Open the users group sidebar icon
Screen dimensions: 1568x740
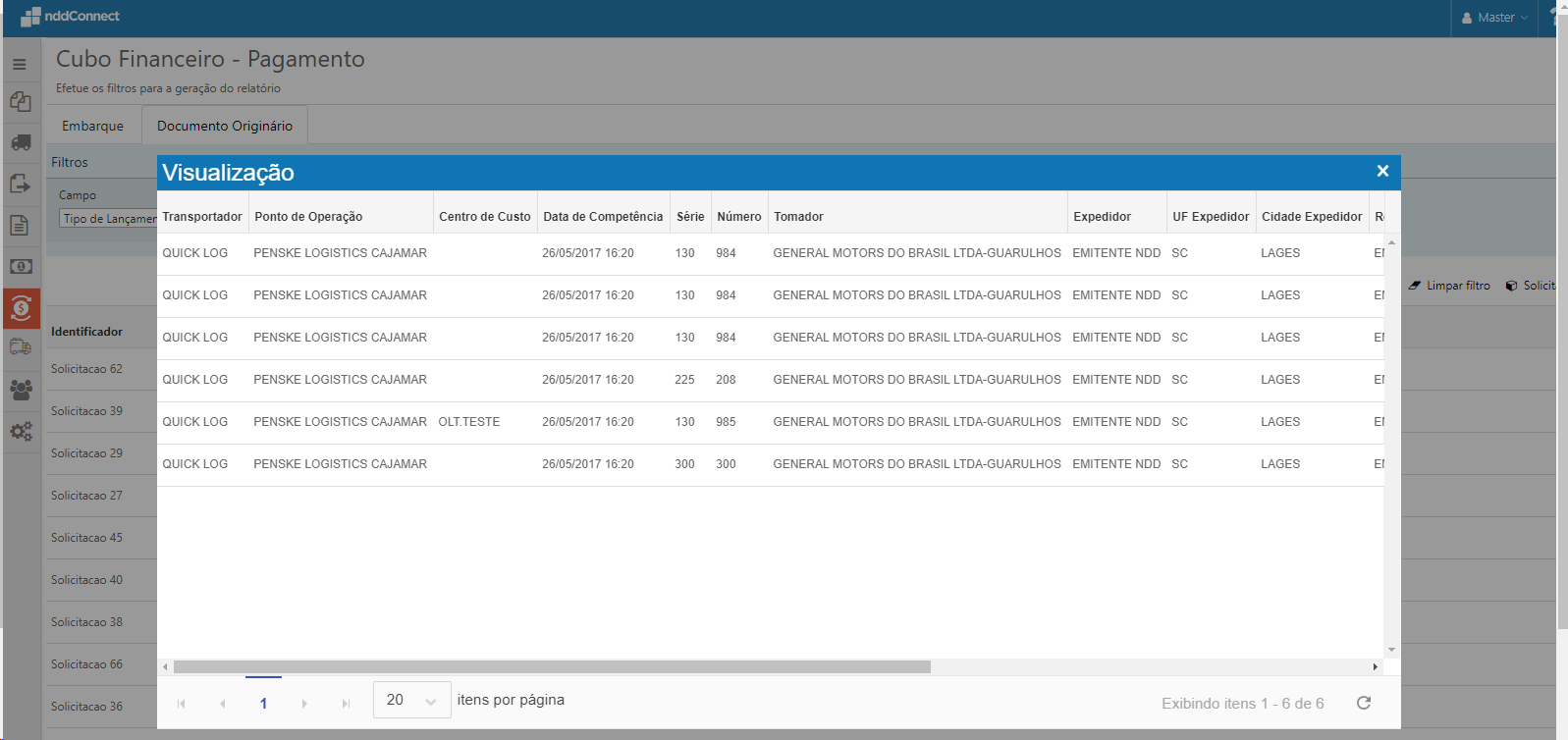pos(21,390)
